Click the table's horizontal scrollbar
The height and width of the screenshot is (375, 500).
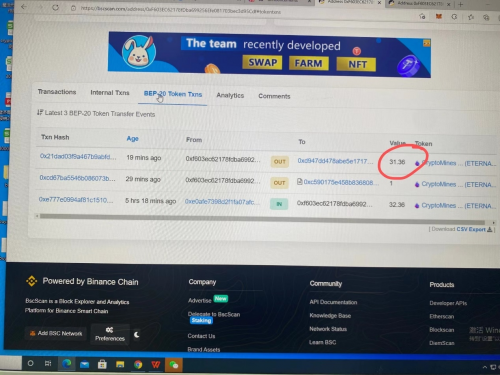262,219
